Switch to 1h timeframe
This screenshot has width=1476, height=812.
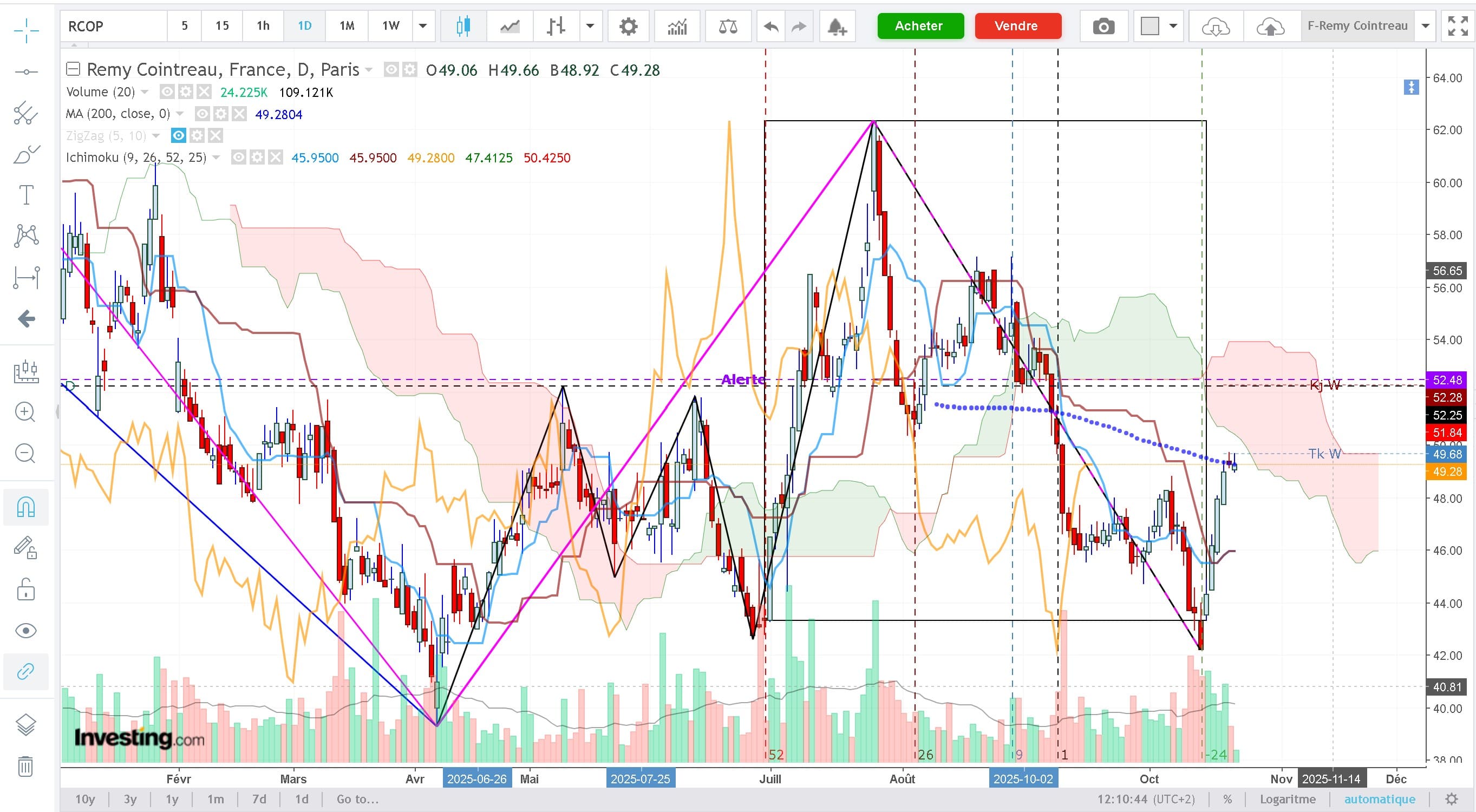(263, 26)
